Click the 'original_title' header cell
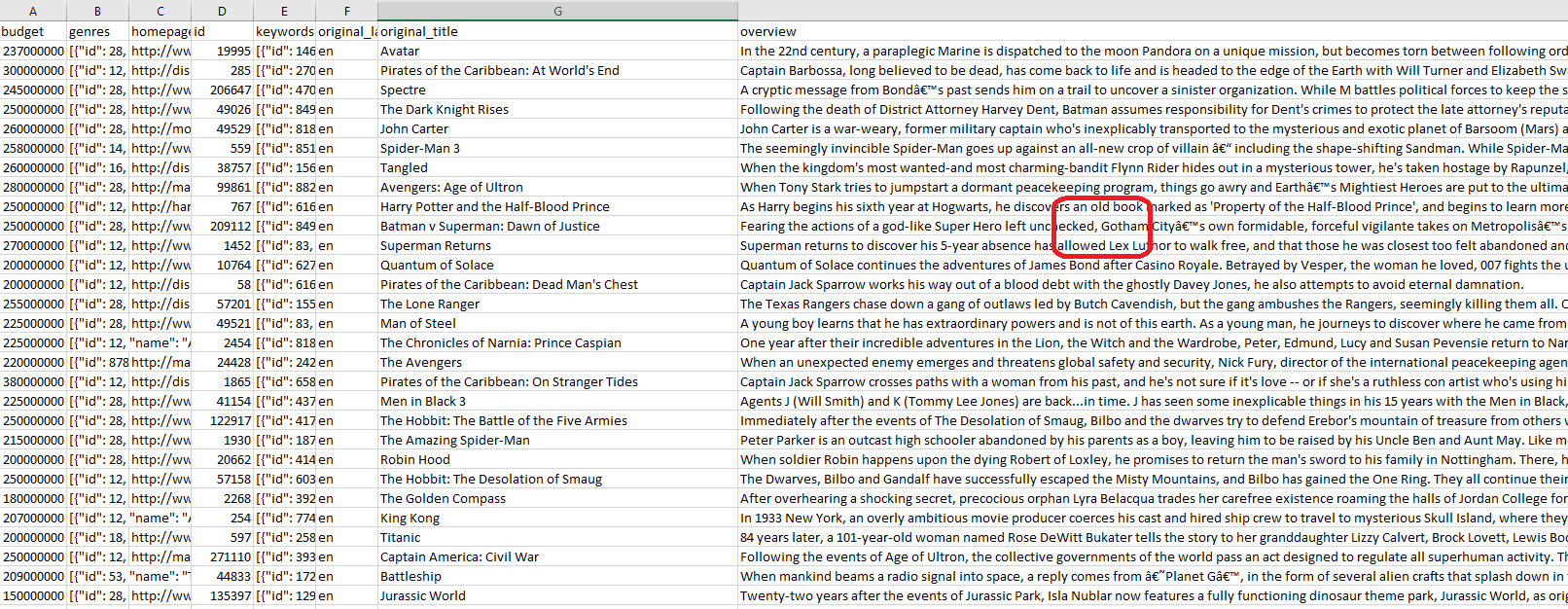1568x609 pixels. tap(419, 31)
